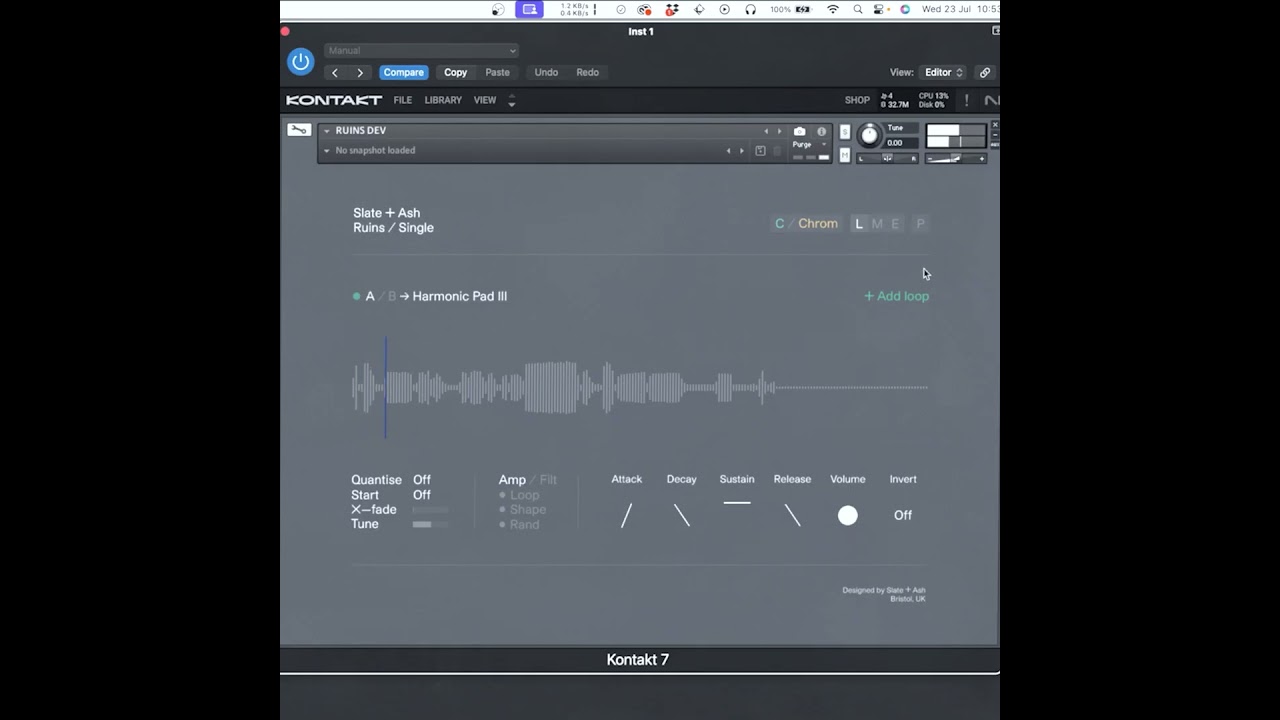The width and height of the screenshot is (1280, 720).
Task: Click the tune value 0.00 field
Action: point(901,143)
